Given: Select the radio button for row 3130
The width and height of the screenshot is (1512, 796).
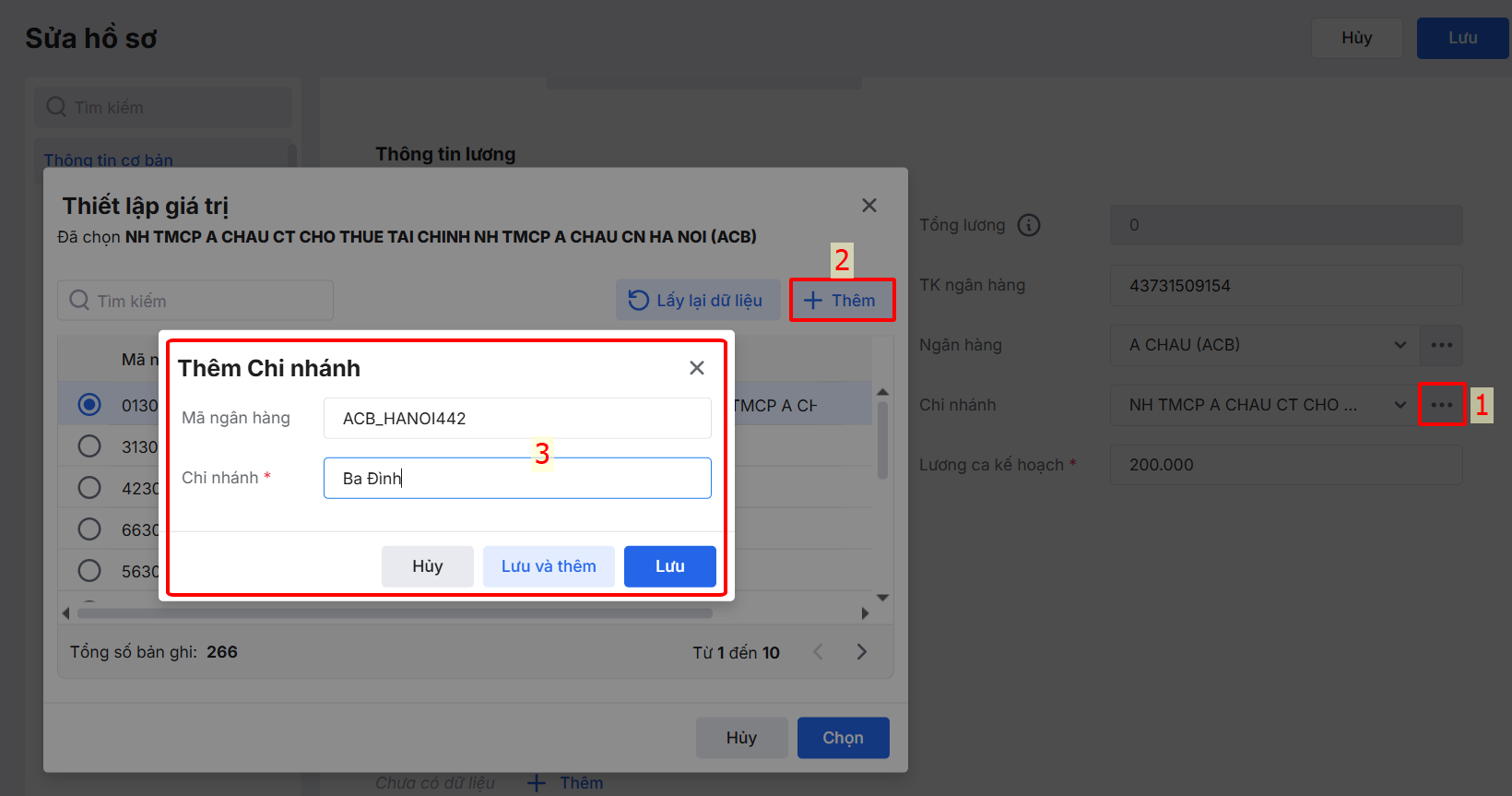Looking at the screenshot, I should click(x=89, y=446).
